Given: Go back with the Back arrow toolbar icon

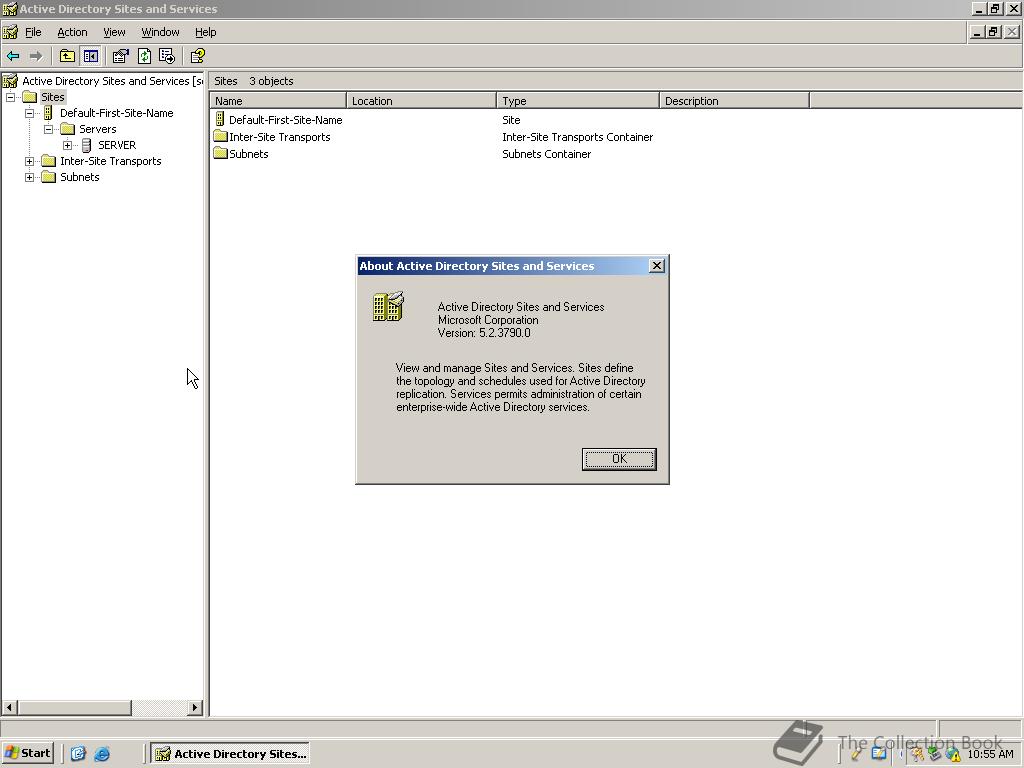Looking at the screenshot, I should coord(13,56).
